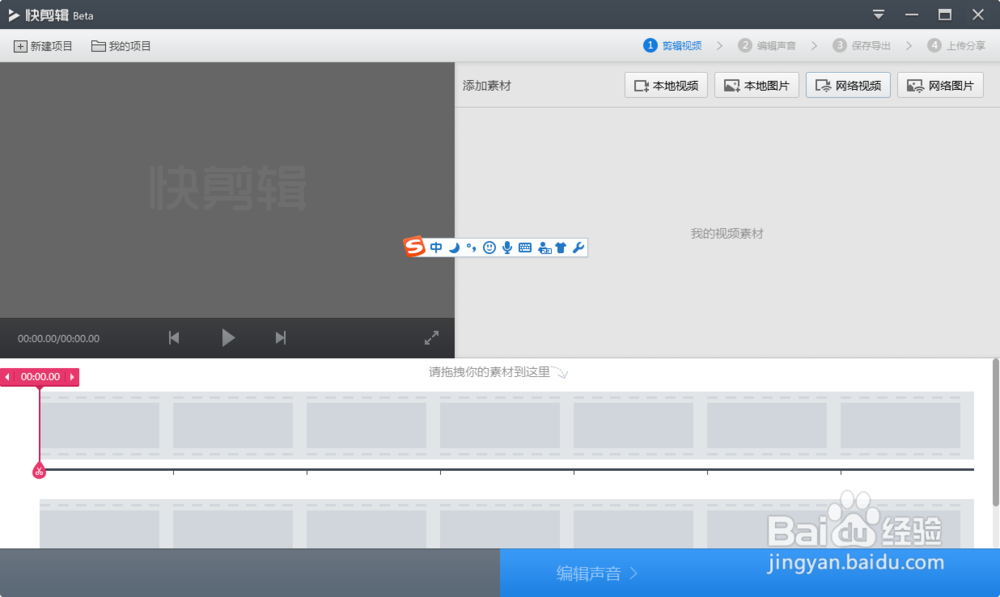Image resolution: width=1000 pixels, height=597 pixels.
Task: Create a new project with 新建项目
Action: (x=43, y=46)
